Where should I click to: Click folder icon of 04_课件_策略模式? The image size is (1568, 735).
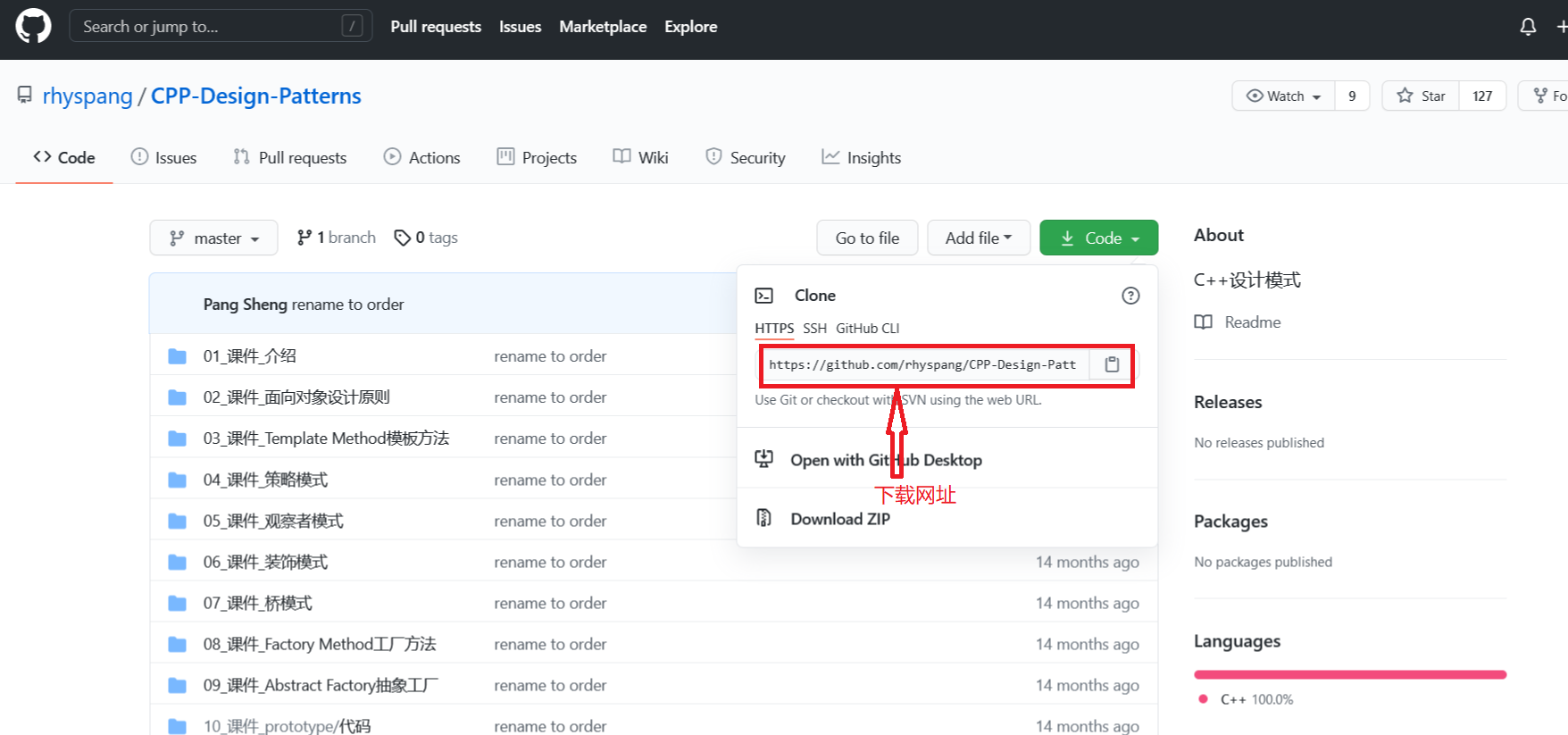(178, 480)
